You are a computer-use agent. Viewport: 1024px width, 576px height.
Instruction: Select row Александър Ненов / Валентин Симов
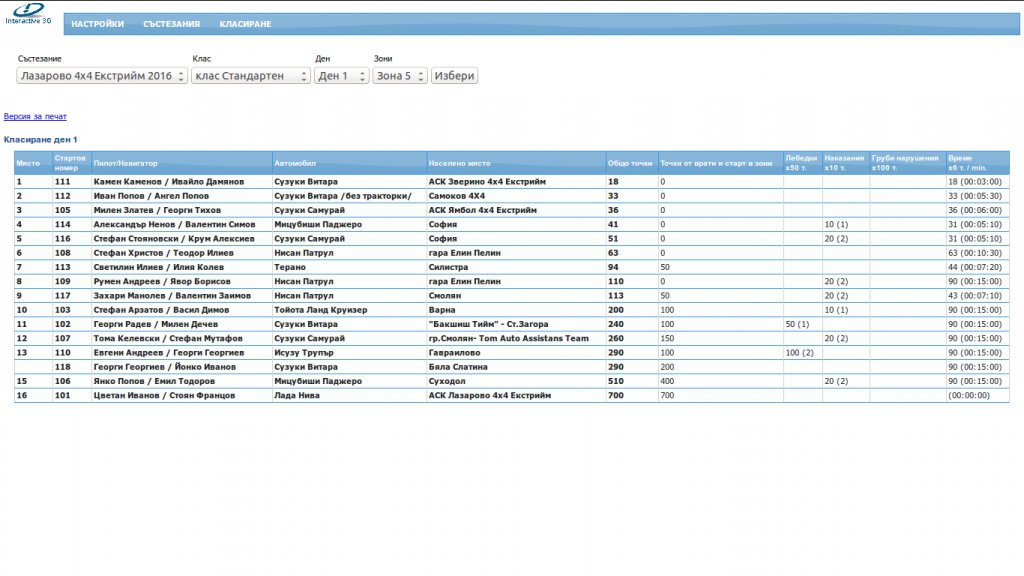tap(511, 225)
